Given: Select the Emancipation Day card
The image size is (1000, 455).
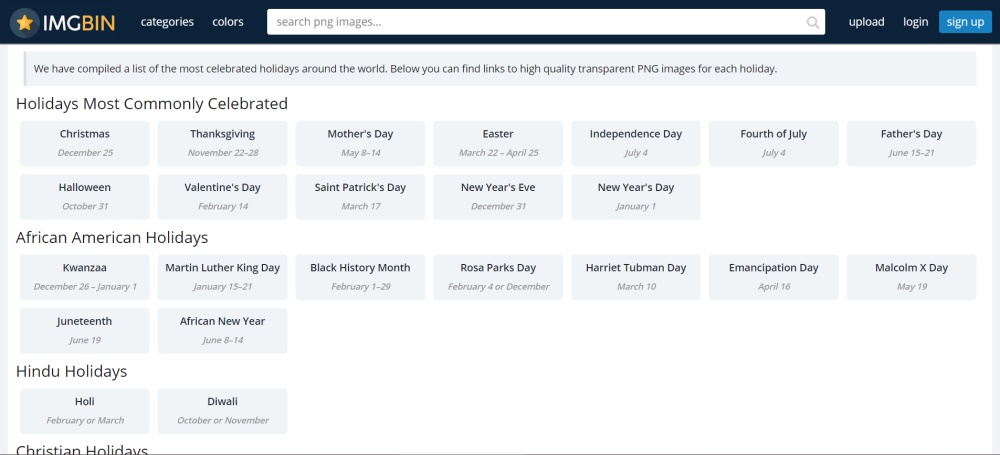Looking at the screenshot, I should (x=774, y=278).
